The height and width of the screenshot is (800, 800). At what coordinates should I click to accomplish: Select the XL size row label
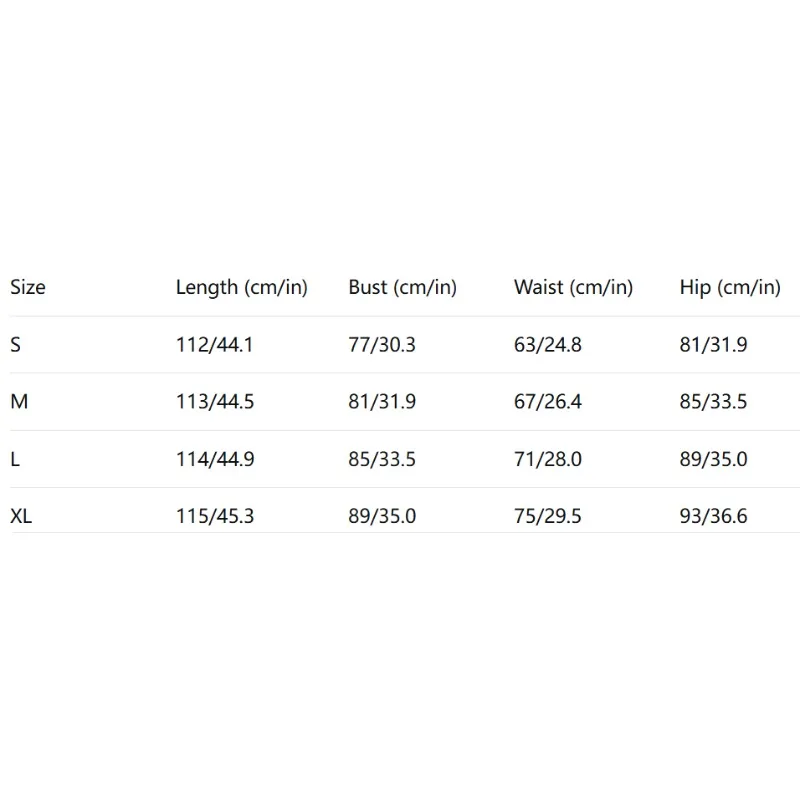click(x=21, y=517)
